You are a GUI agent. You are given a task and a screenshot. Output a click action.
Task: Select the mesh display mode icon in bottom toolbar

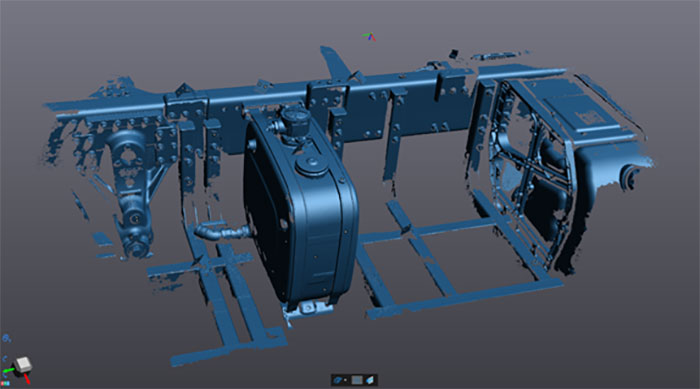coord(338,380)
